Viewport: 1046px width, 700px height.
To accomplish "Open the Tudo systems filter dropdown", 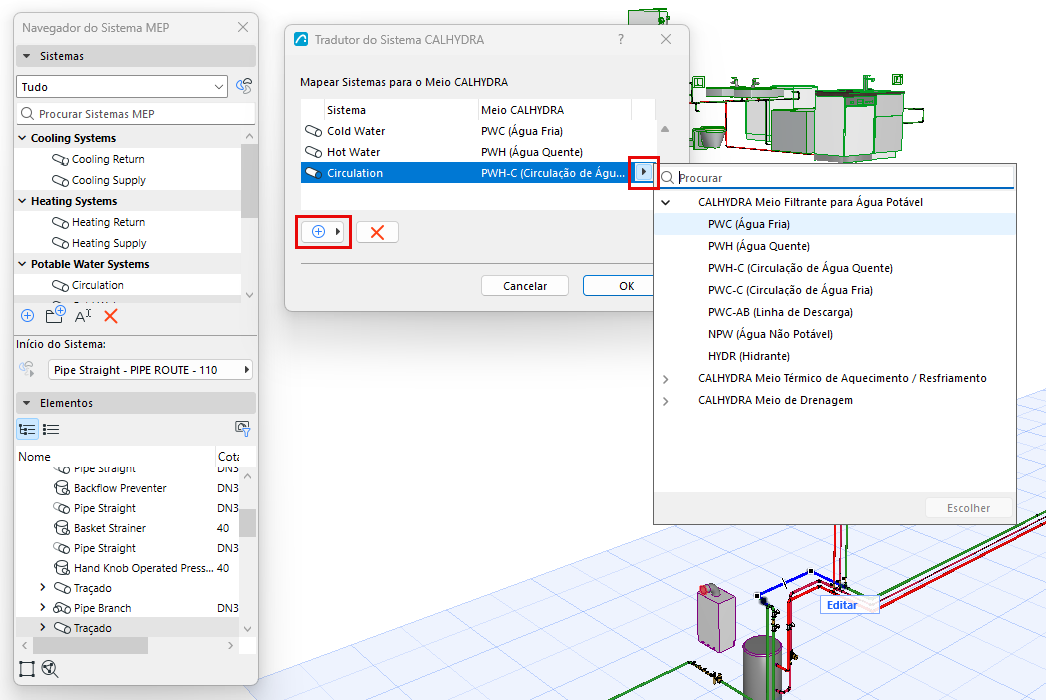I will [x=122, y=87].
